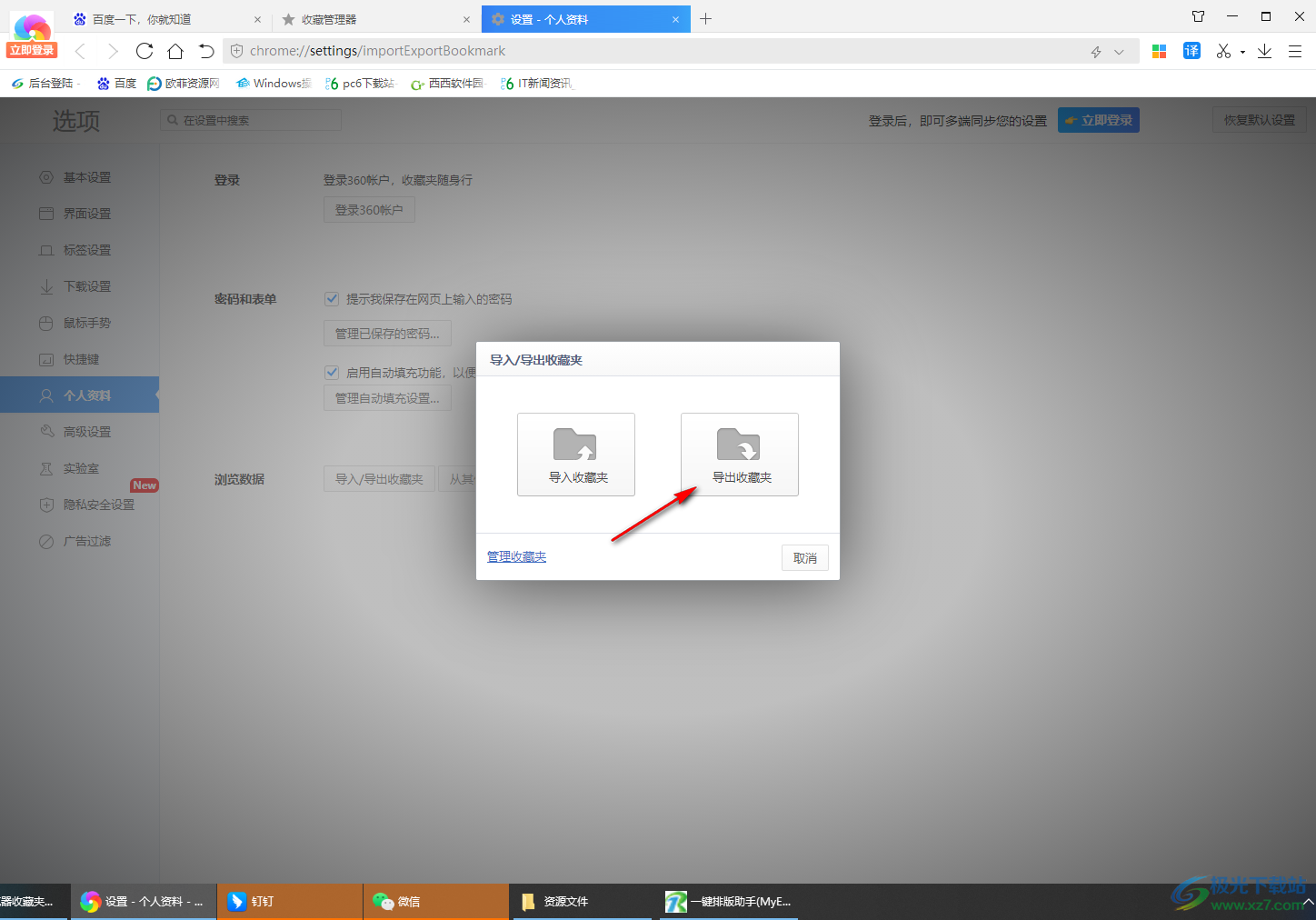Click the 登录360帐户 button
Image resolution: width=1316 pixels, height=920 pixels.
tap(369, 210)
